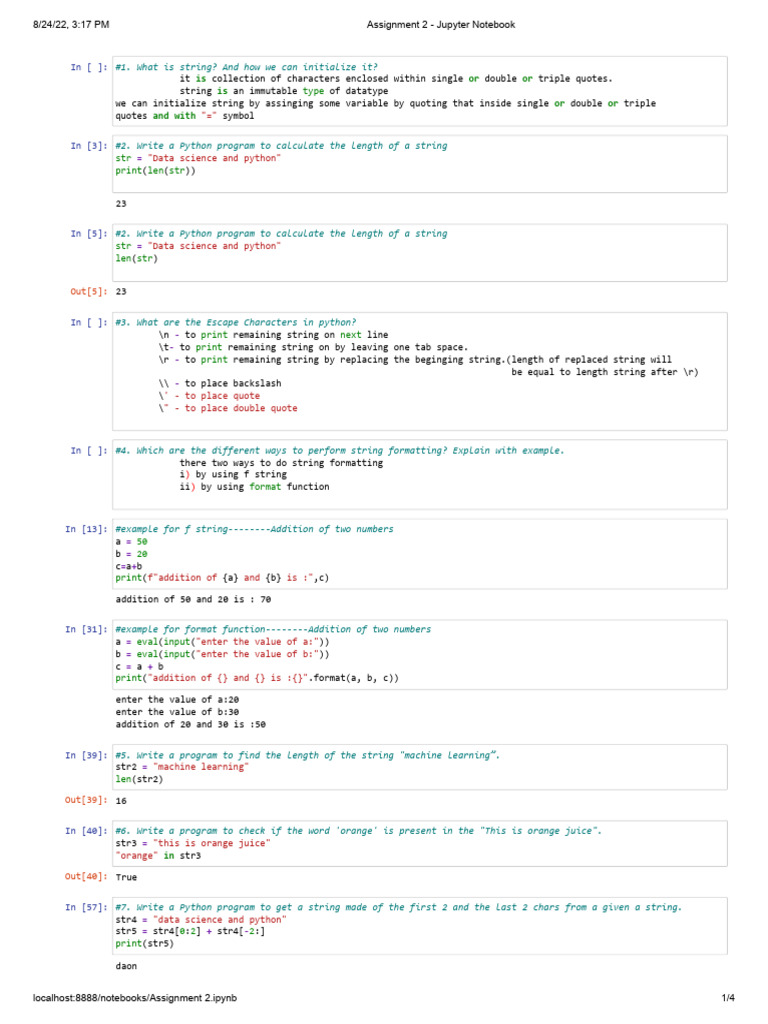Viewport: 768px width, 1024px height.
Task: Click the line 'print(f"addition of {a} and {b} is :",c)'
Action: tap(222, 578)
